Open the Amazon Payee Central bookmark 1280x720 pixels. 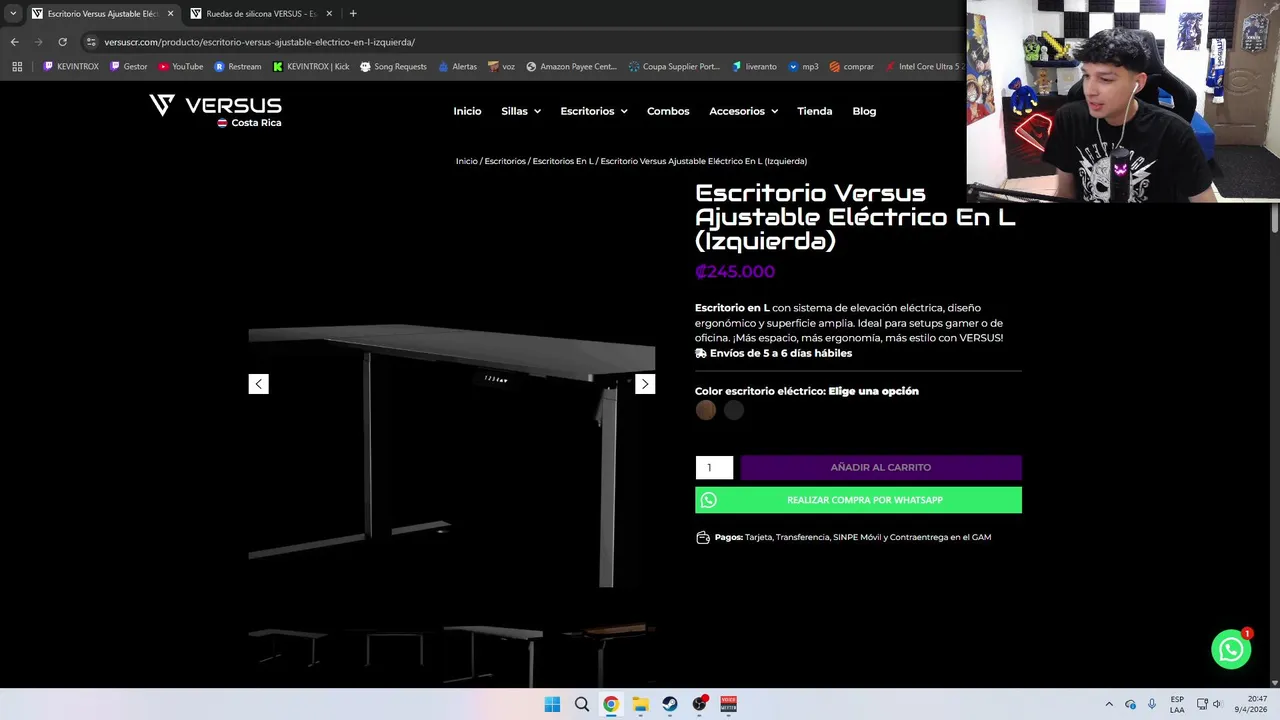pyautogui.click(x=572, y=67)
